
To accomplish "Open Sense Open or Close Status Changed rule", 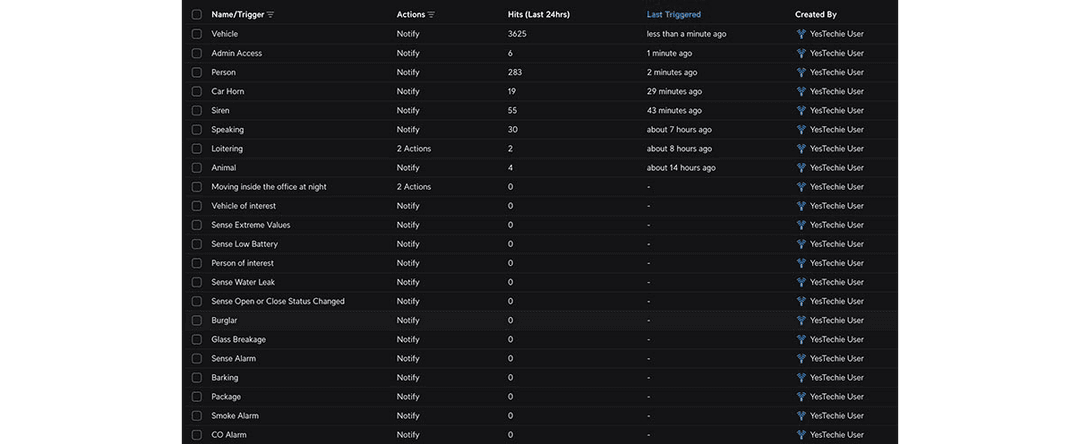I will pyautogui.click(x=278, y=301).
